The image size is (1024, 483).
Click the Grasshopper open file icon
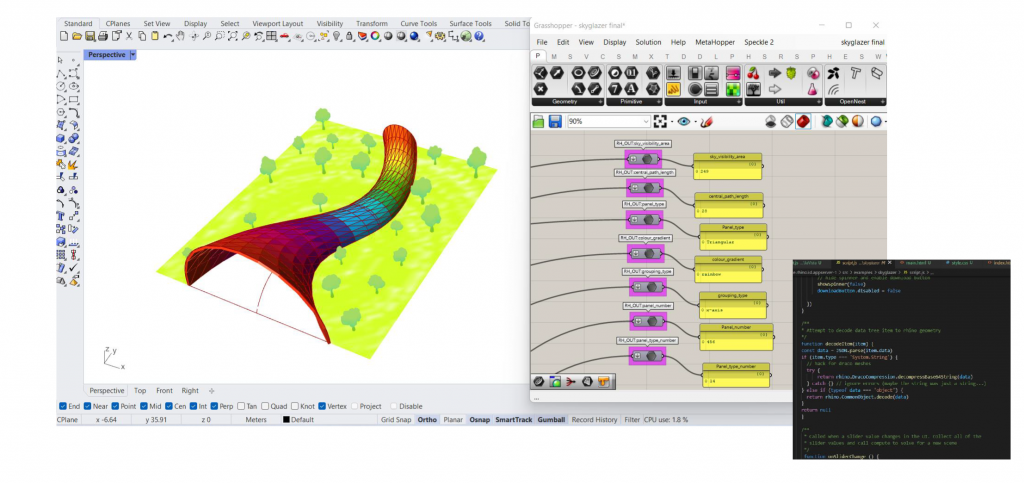(539, 122)
